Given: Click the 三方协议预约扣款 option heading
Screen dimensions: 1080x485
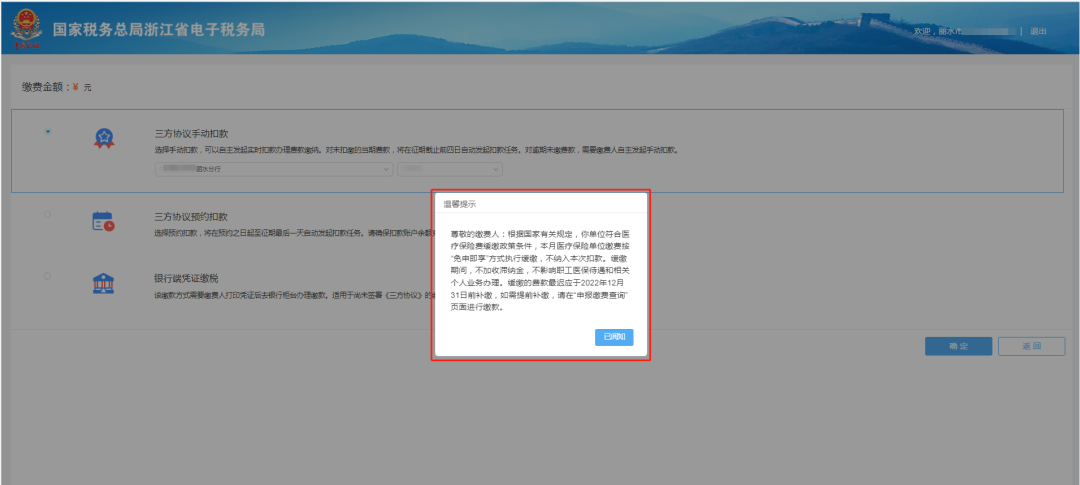Looking at the screenshot, I should click(191, 216).
